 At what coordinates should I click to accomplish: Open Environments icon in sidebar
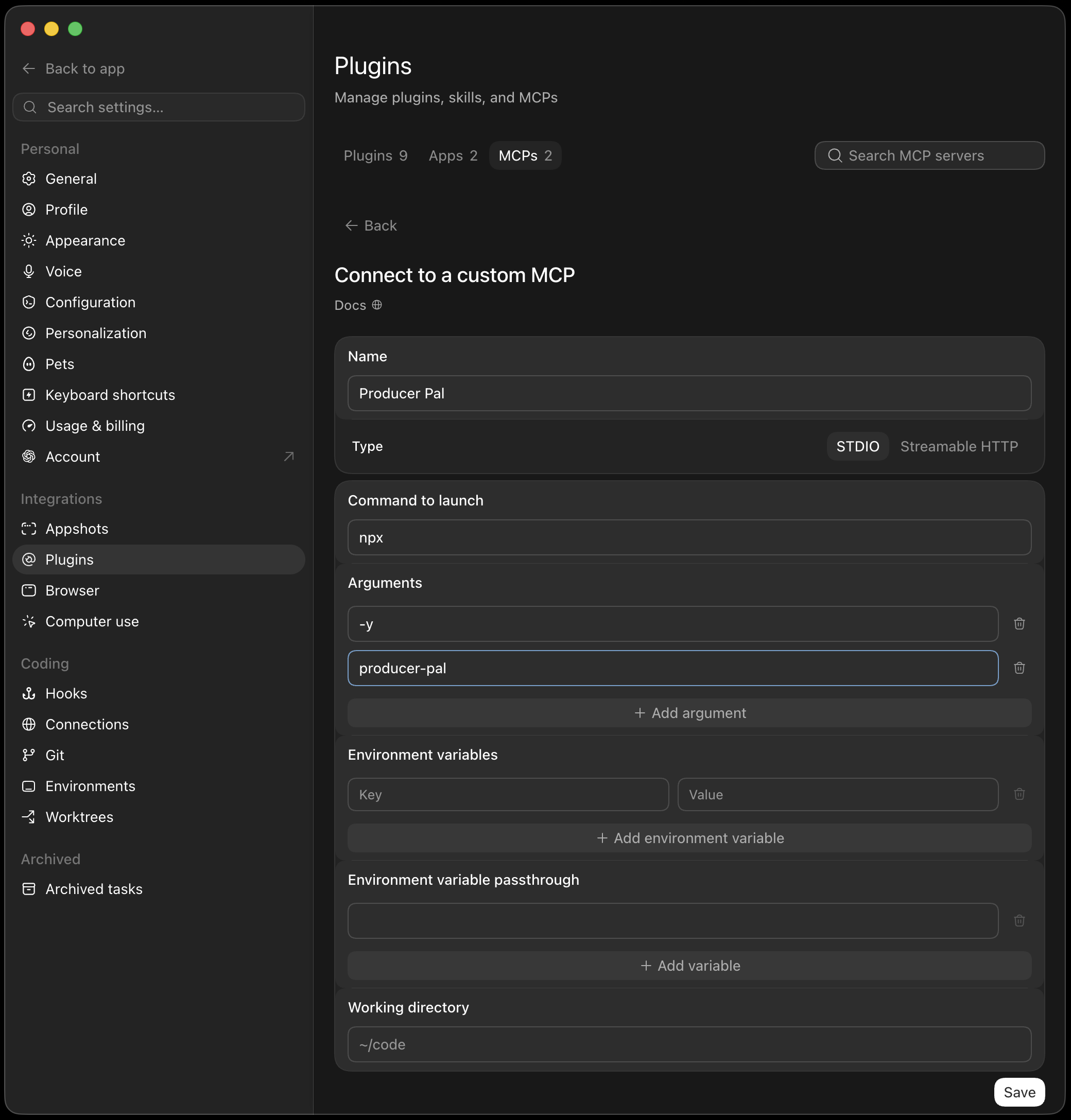(28, 786)
